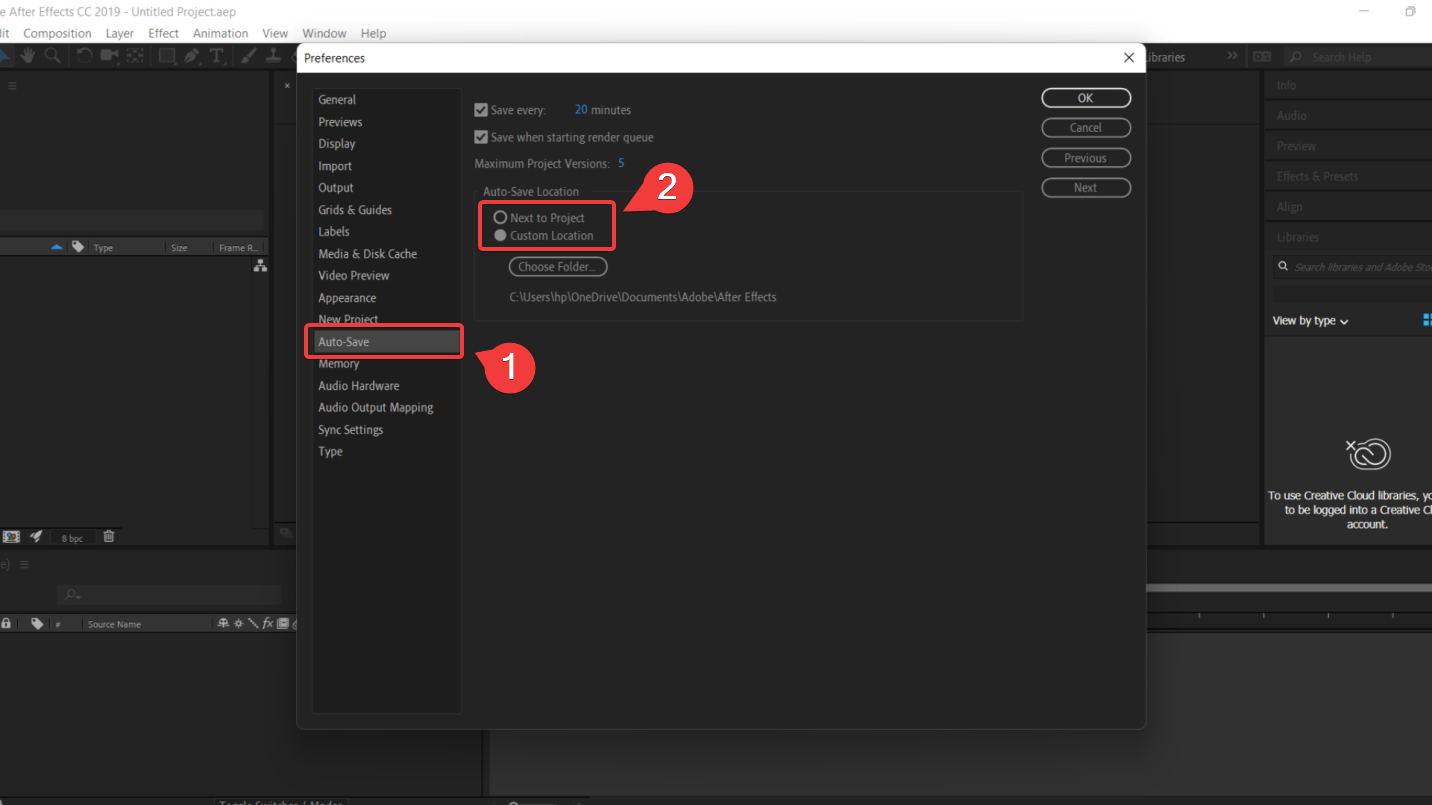Click the new composition icon in Project panel

(x=11, y=537)
